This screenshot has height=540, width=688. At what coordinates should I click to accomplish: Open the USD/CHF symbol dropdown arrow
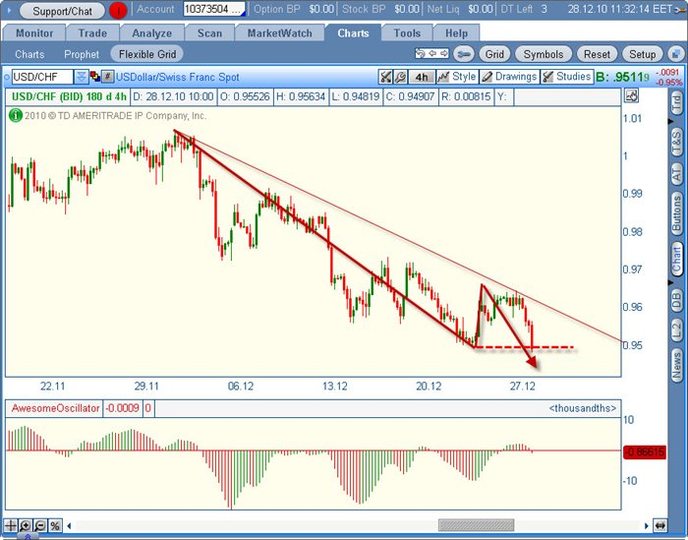pos(79,77)
